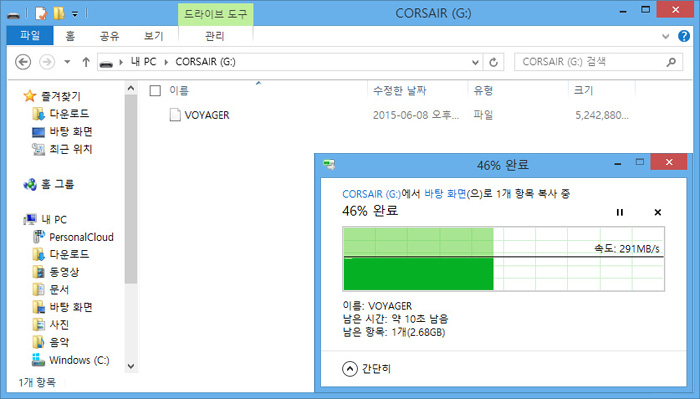Image resolution: width=700 pixels, height=399 pixels.
Task: Select 홈 그룹 in the navigation pane
Action: pyautogui.click(x=57, y=184)
